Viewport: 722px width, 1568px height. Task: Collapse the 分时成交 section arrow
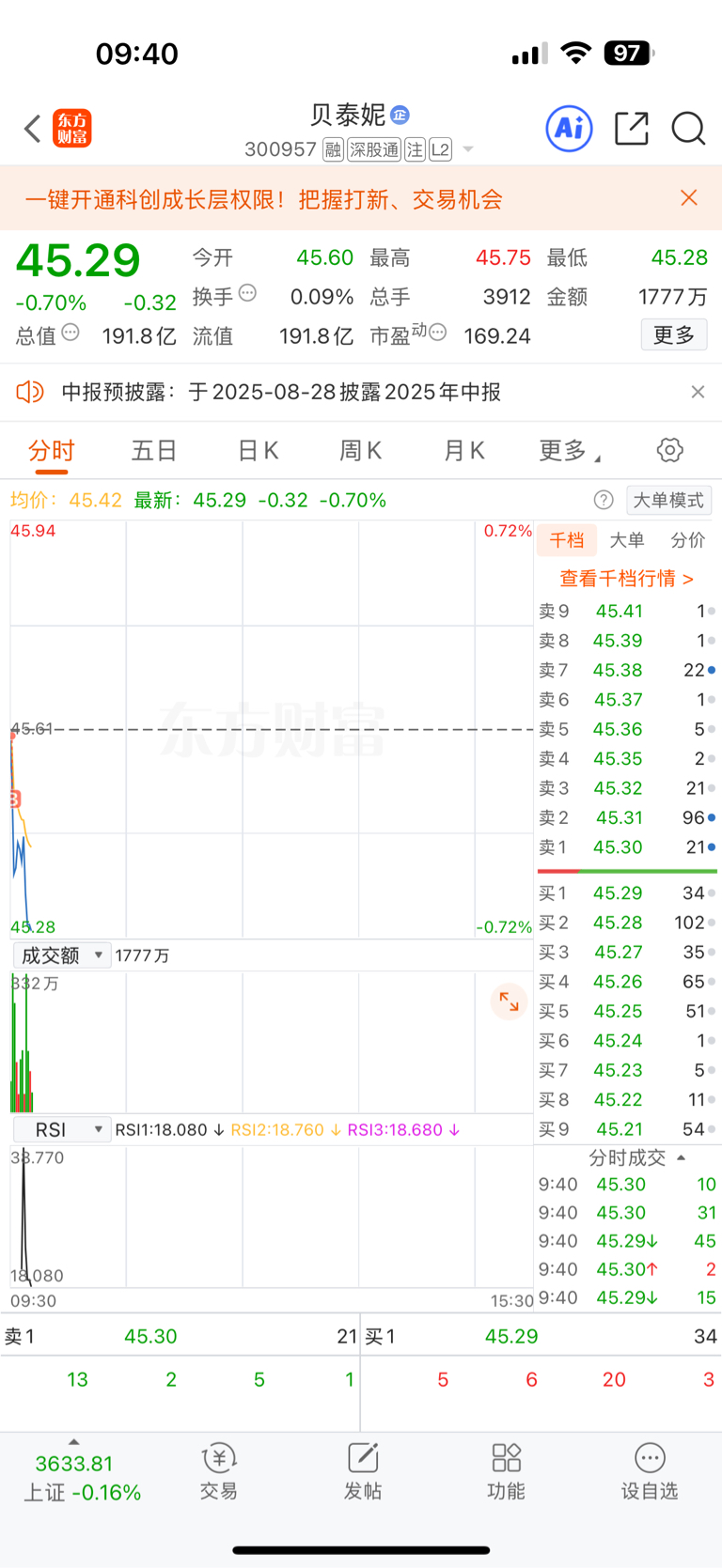click(682, 1157)
